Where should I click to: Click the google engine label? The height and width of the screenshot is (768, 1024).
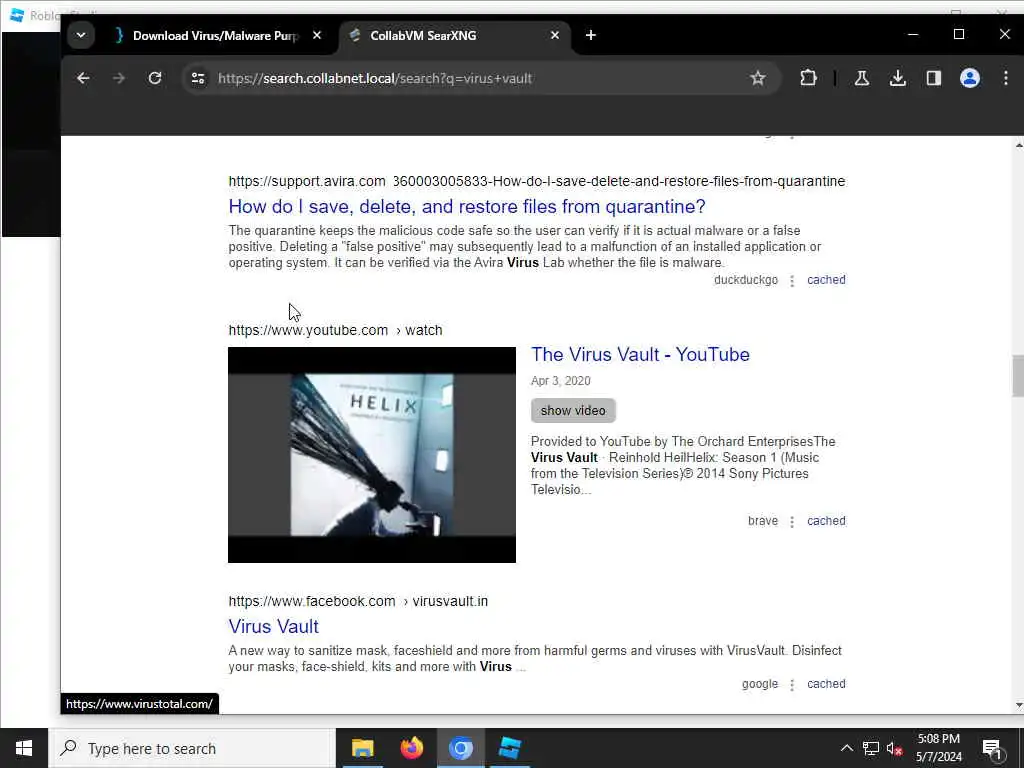pyautogui.click(x=760, y=684)
